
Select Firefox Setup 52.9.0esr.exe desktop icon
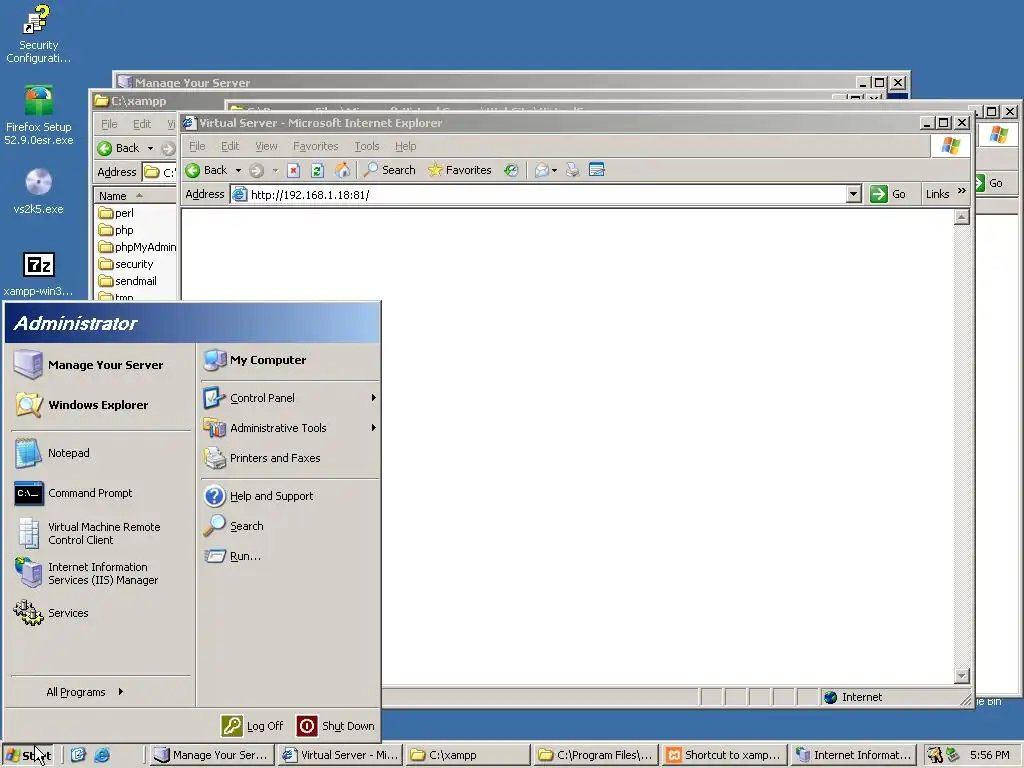[x=39, y=115]
